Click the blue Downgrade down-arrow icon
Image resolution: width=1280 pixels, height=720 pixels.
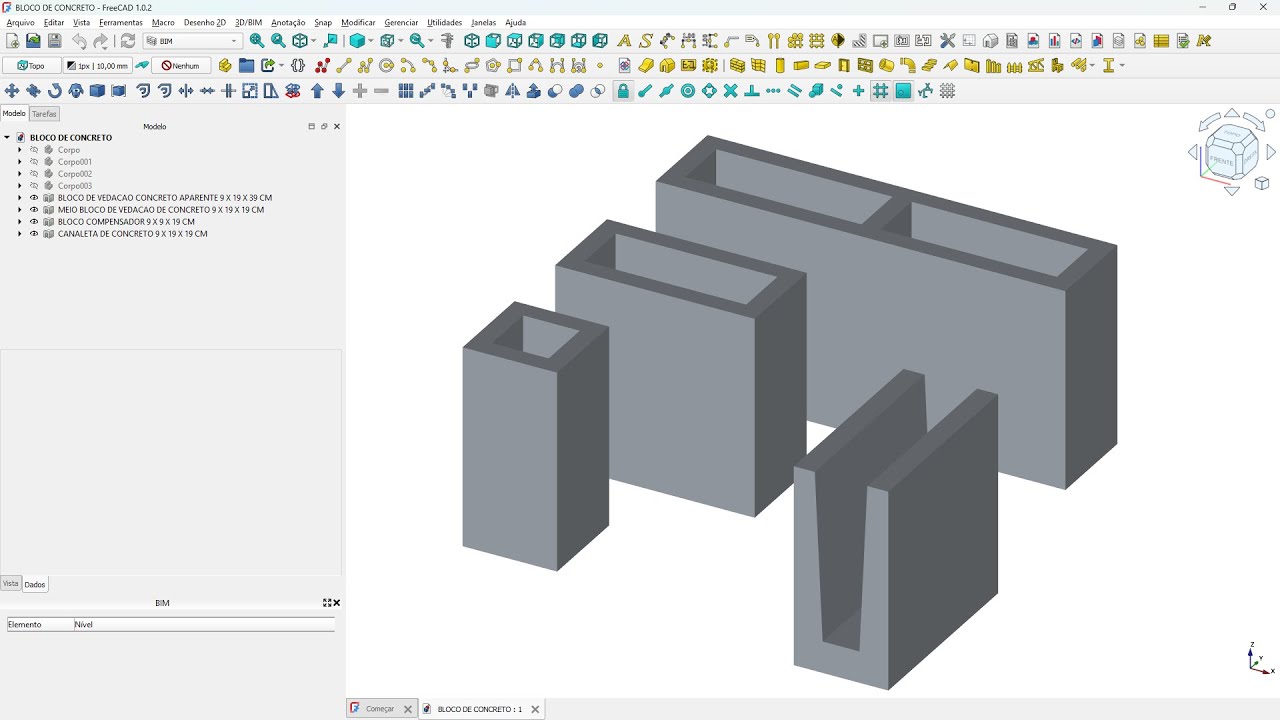[338, 90]
